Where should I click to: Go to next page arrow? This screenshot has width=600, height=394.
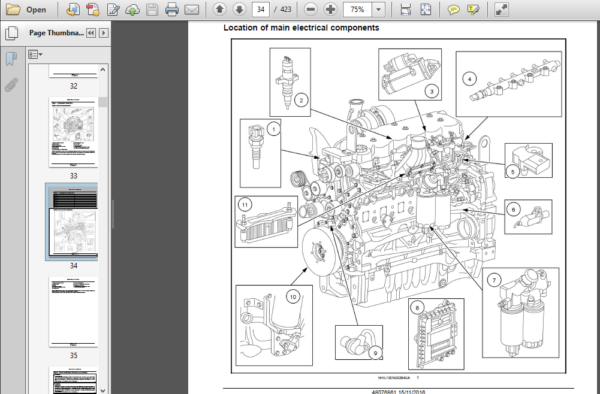(x=240, y=9)
